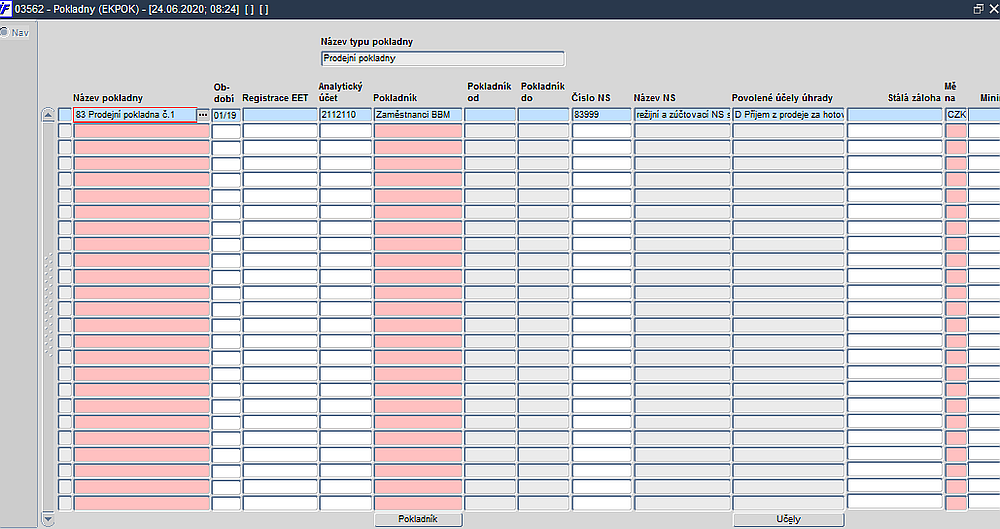Click Stálá záloha field of first row
Image resolution: width=1000 pixels, height=529 pixels.
pos(895,115)
